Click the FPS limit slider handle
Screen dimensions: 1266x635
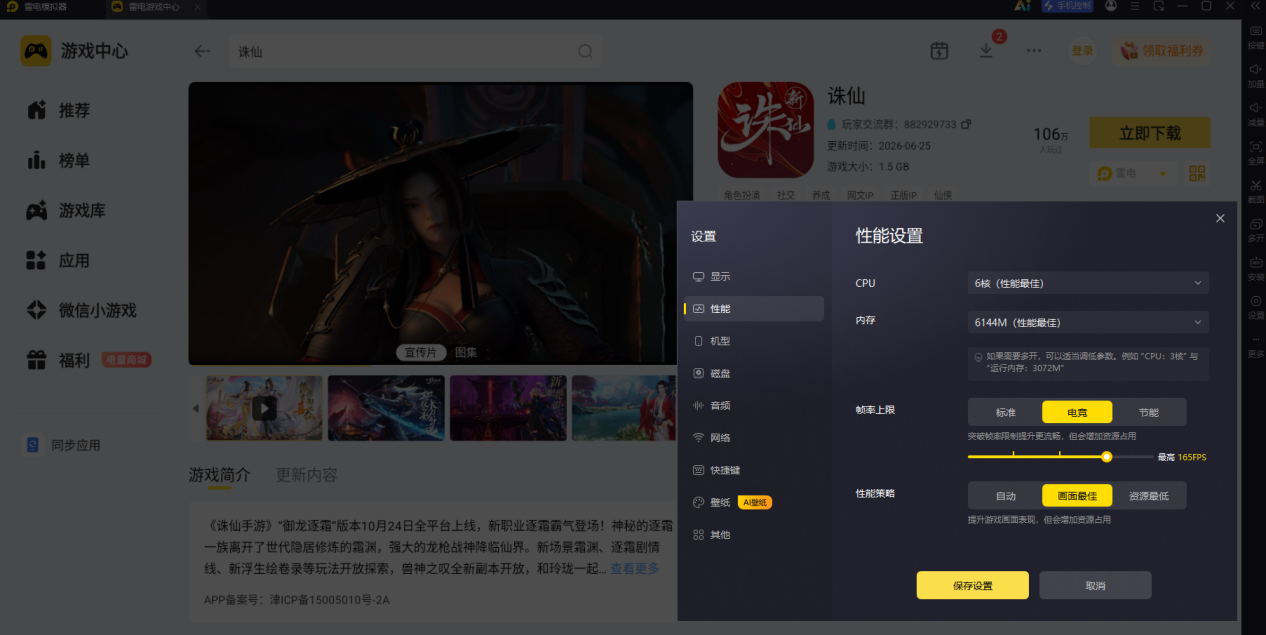click(1106, 457)
